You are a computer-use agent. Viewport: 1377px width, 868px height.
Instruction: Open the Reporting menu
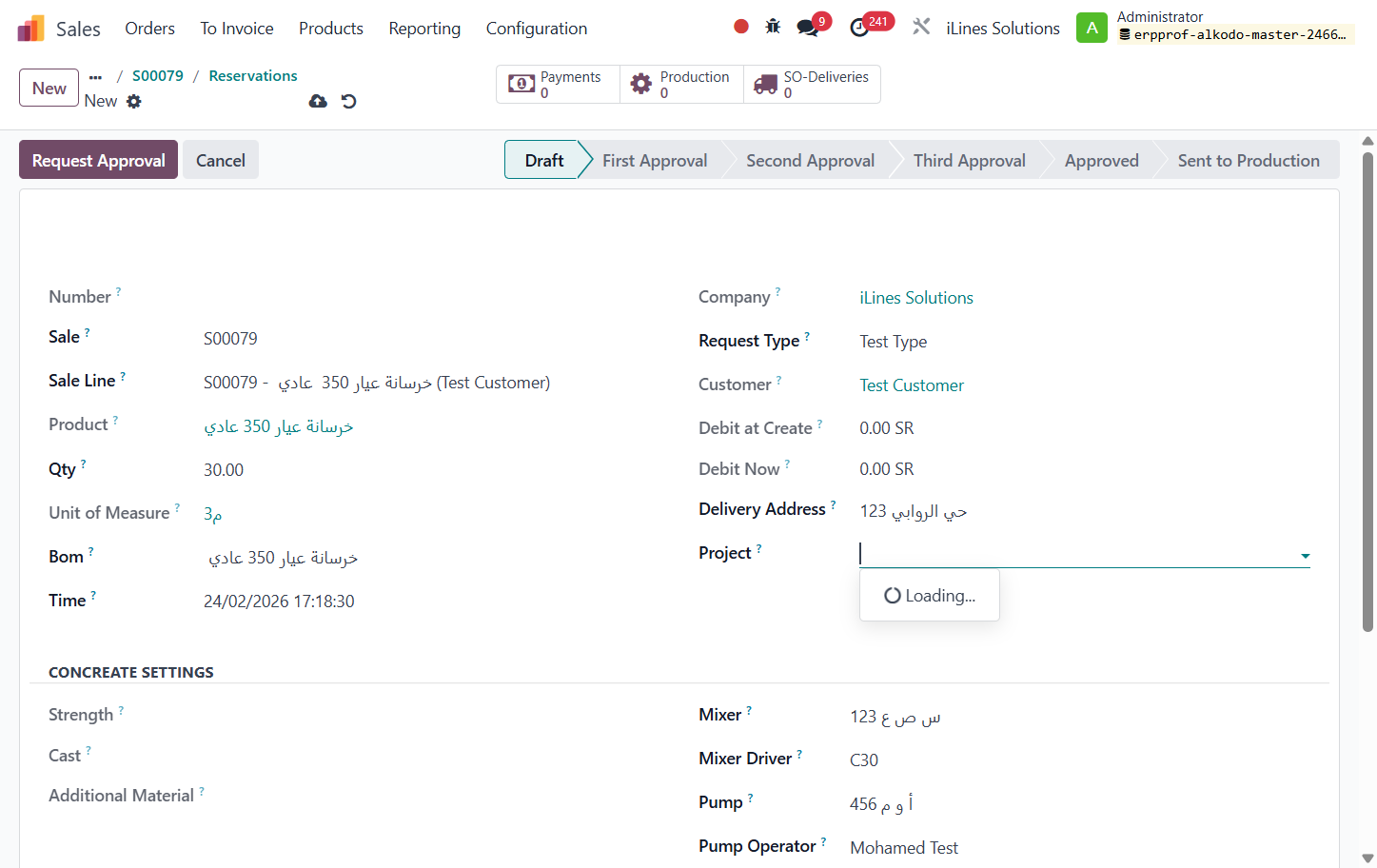pos(424,29)
